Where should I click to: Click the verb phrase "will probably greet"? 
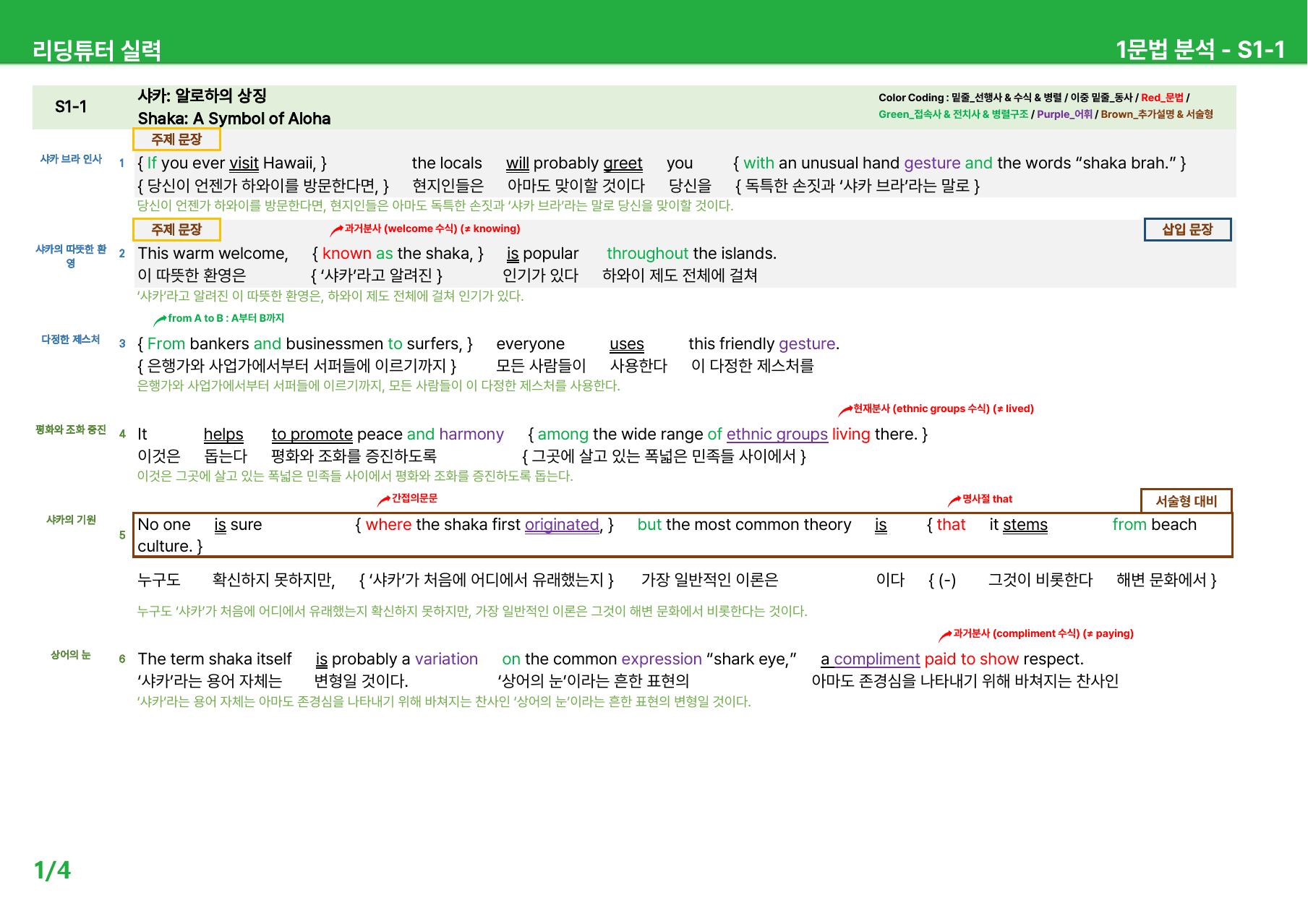click(574, 163)
